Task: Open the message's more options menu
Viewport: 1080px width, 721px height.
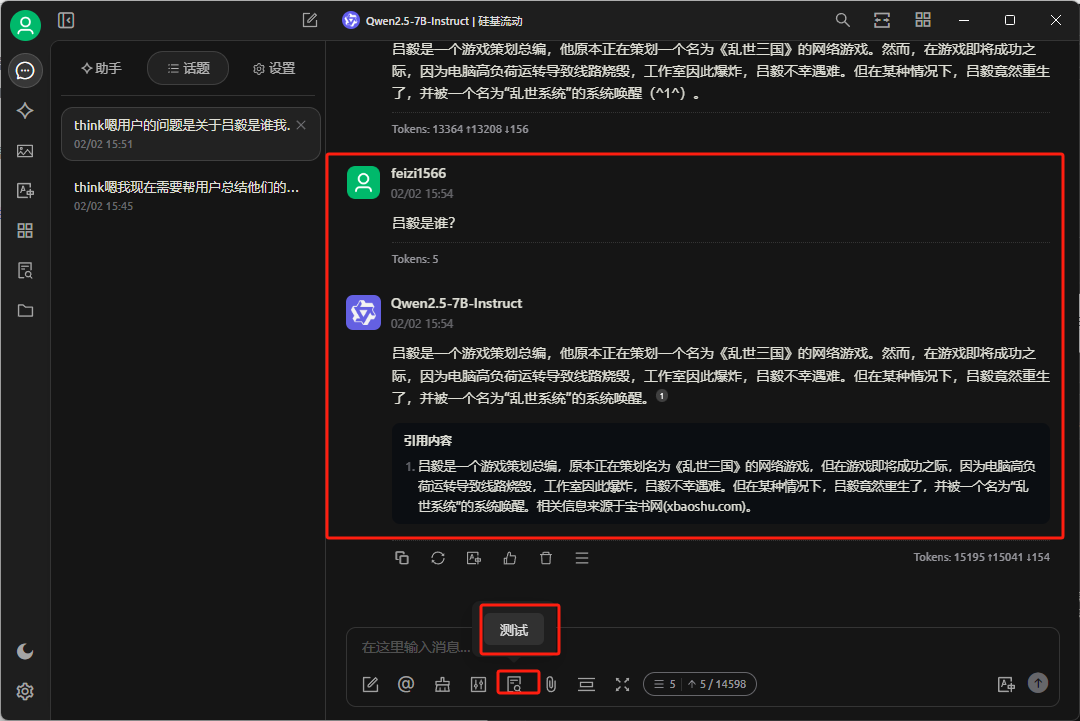Action: [582, 558]
